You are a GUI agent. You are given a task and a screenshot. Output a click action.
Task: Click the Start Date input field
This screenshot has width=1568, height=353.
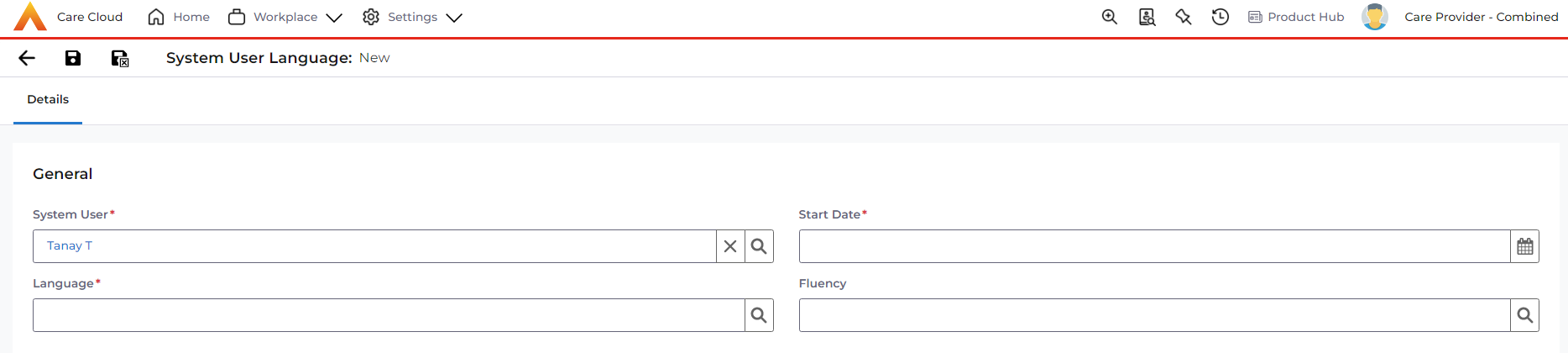1154,246
